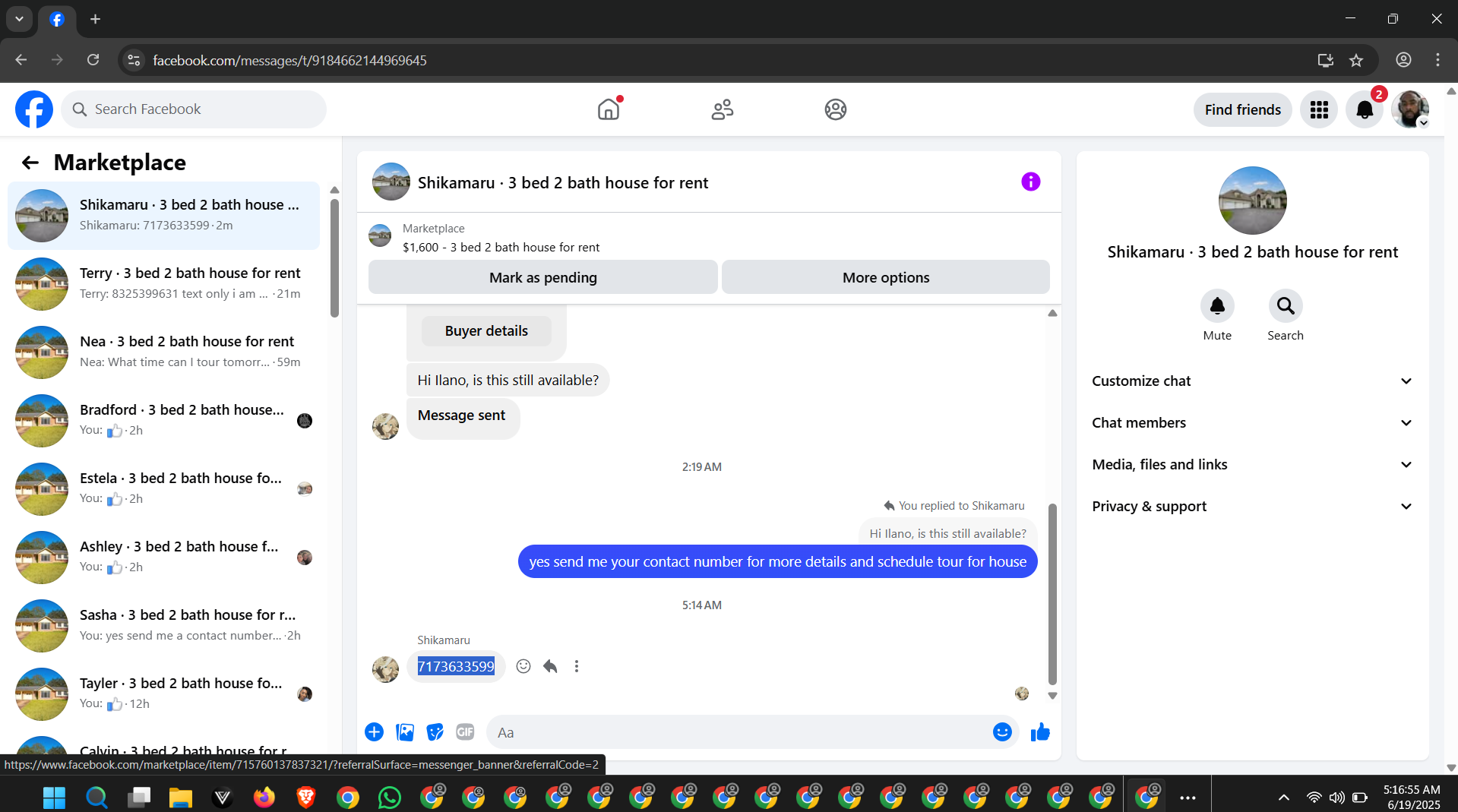Reply to the 7173633599 message
This screenshot has width=1458, height=812.
coord(551,666)
